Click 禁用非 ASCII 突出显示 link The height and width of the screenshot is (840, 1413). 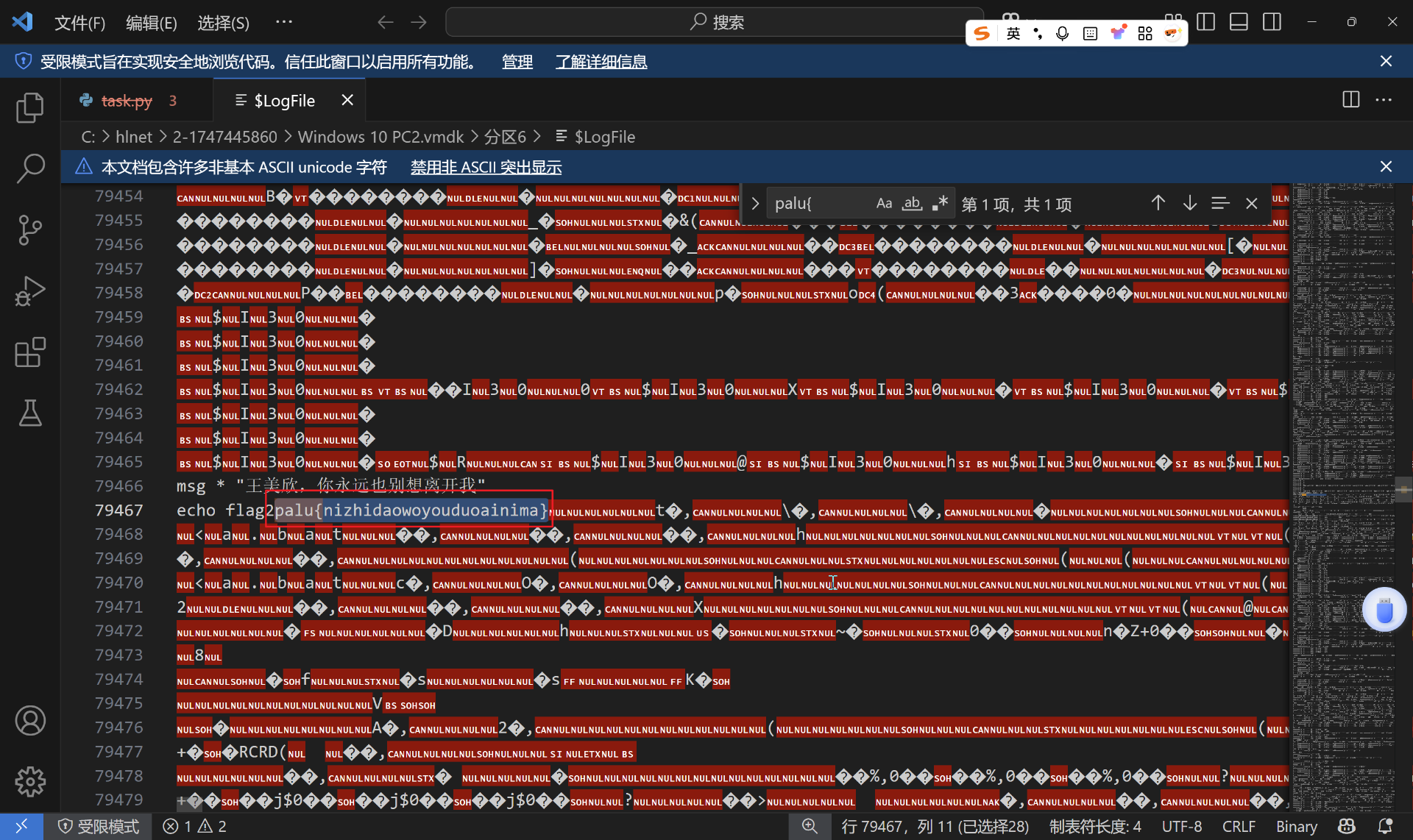point(486,168)
